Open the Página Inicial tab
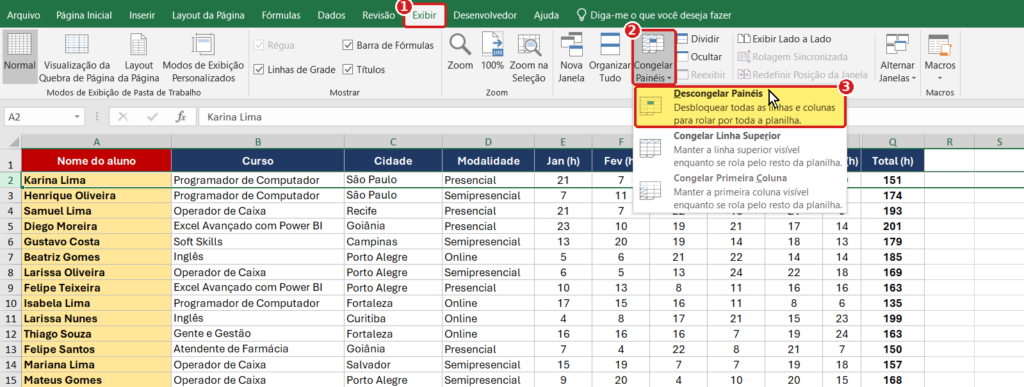Image resolution: width=1024 pixels, height=387 pixels. (x=84, y=14)
